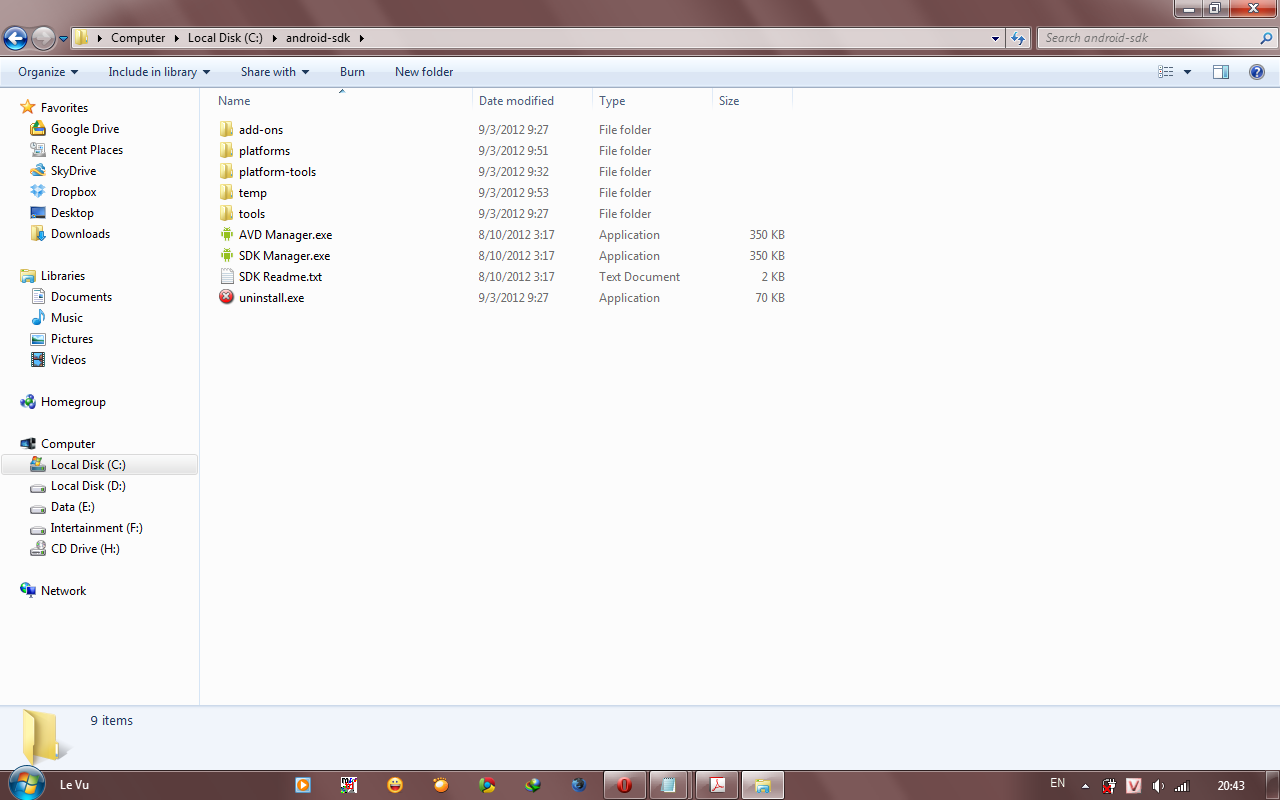Open Dropbox in Favorites
This screenshot has width=1282, height=800.
point(74,192)
